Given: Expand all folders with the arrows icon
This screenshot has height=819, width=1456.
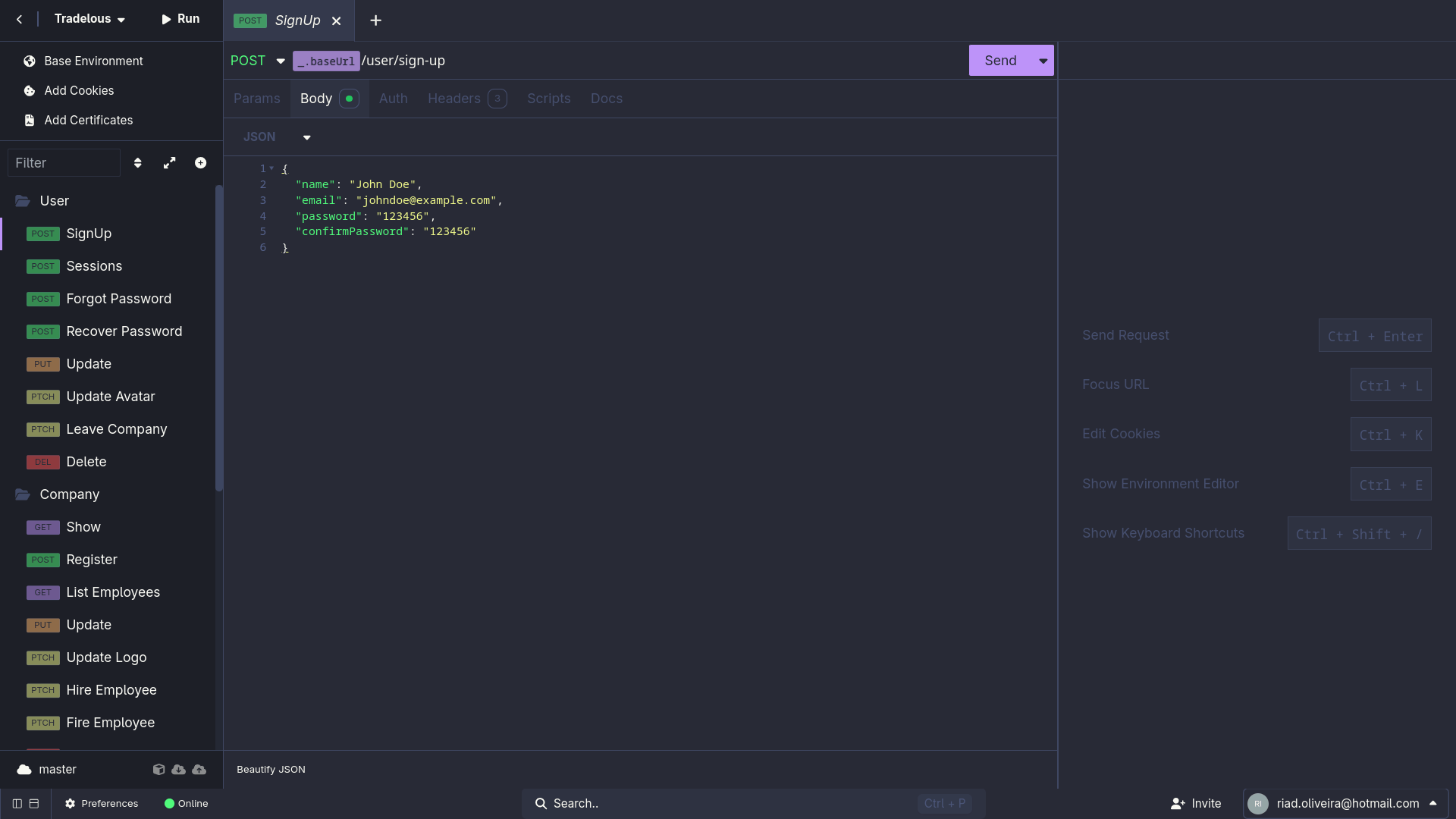Looking at the screenshot, I should click(169, 163).
